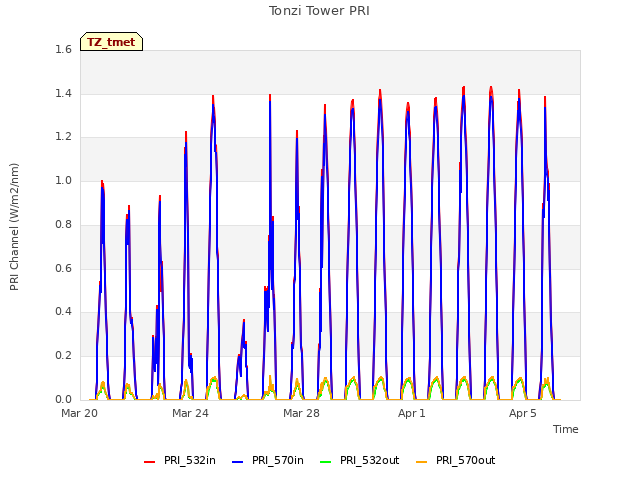Select the chart title Tonzi Tower PRI
Screen dimensions: 640x480
(319, 11)
